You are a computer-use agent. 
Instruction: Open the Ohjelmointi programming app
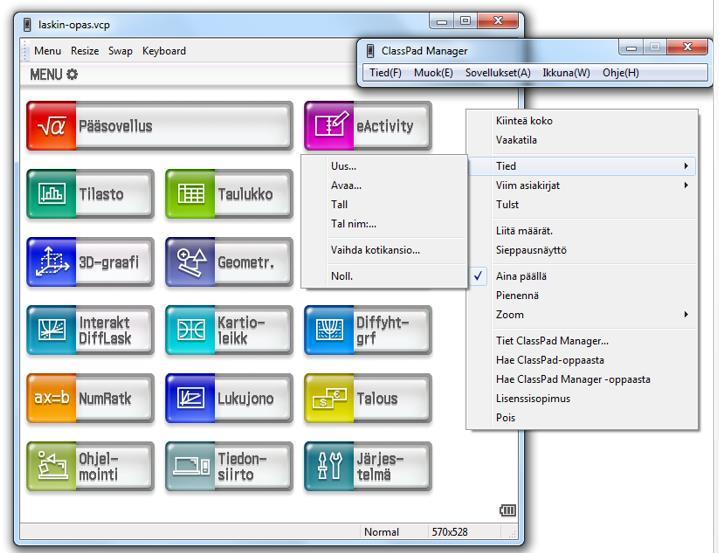coord(90,466)
